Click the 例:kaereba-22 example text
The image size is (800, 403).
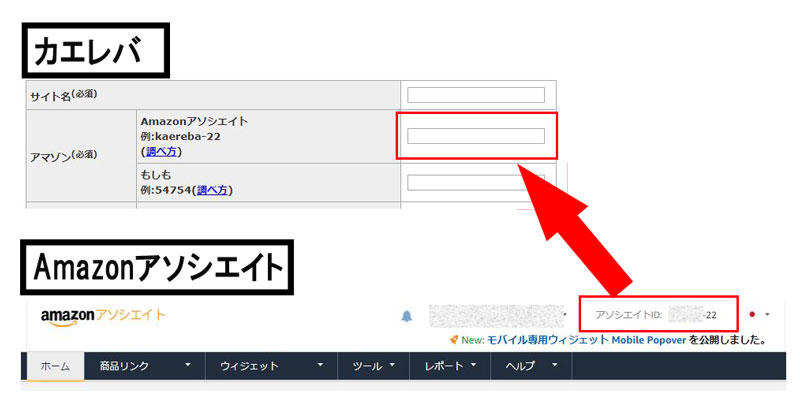point(181,136)
